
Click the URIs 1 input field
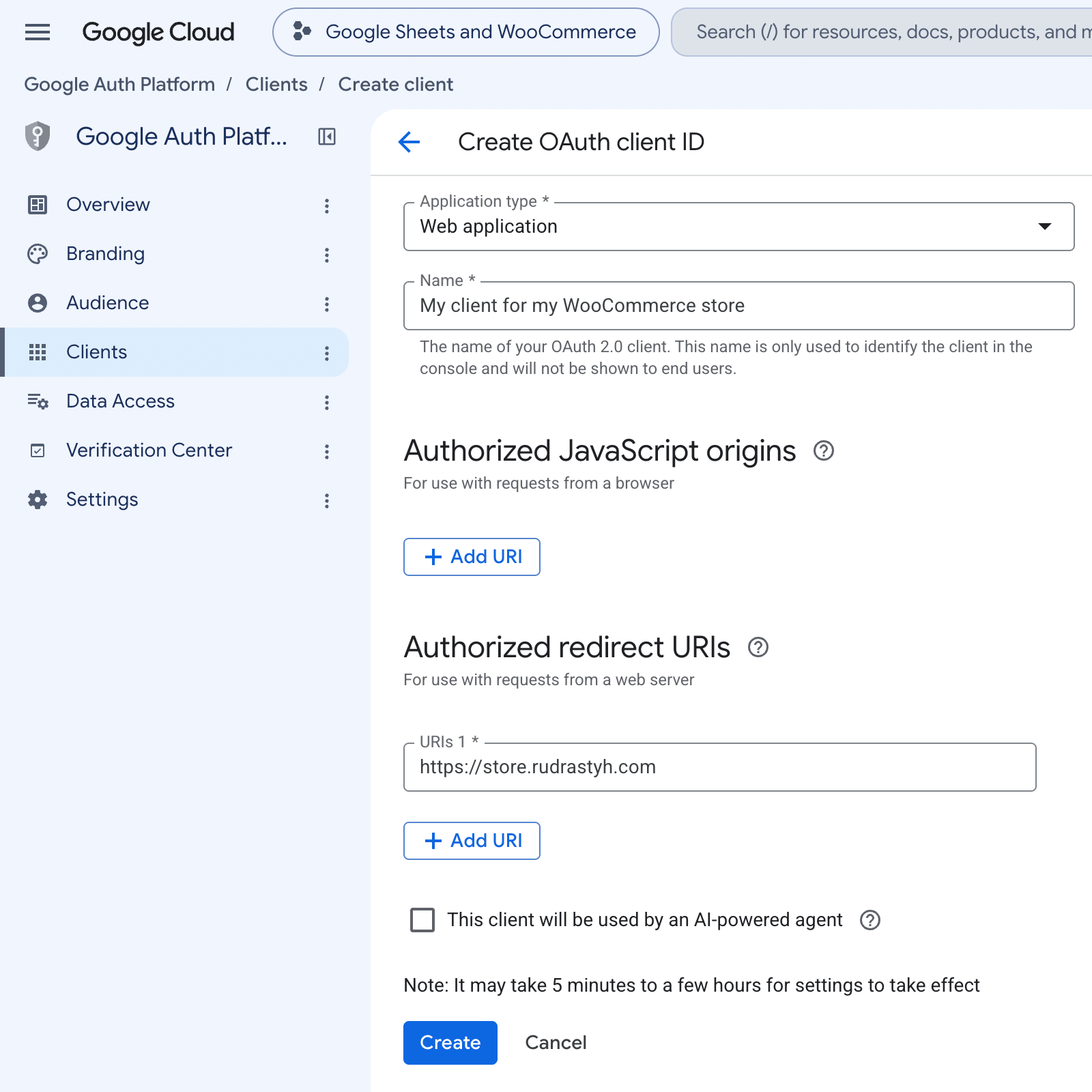pyautogui.click(x=720, y=767)
